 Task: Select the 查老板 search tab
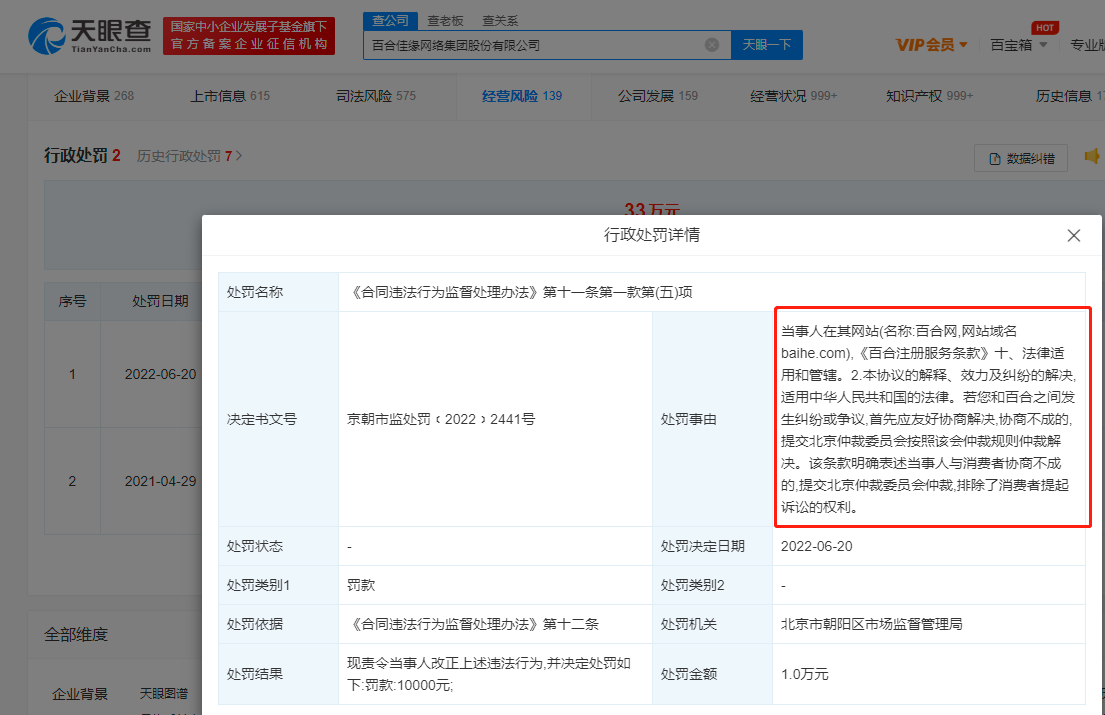(x=445, y=20)
